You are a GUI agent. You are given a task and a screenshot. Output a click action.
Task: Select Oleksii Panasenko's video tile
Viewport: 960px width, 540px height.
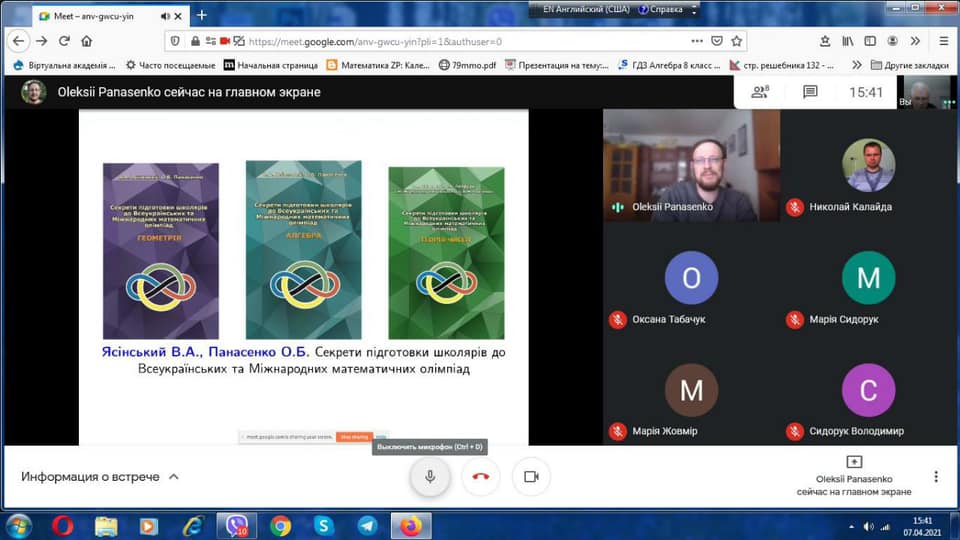pyautogui.click(x=691, y=165)
